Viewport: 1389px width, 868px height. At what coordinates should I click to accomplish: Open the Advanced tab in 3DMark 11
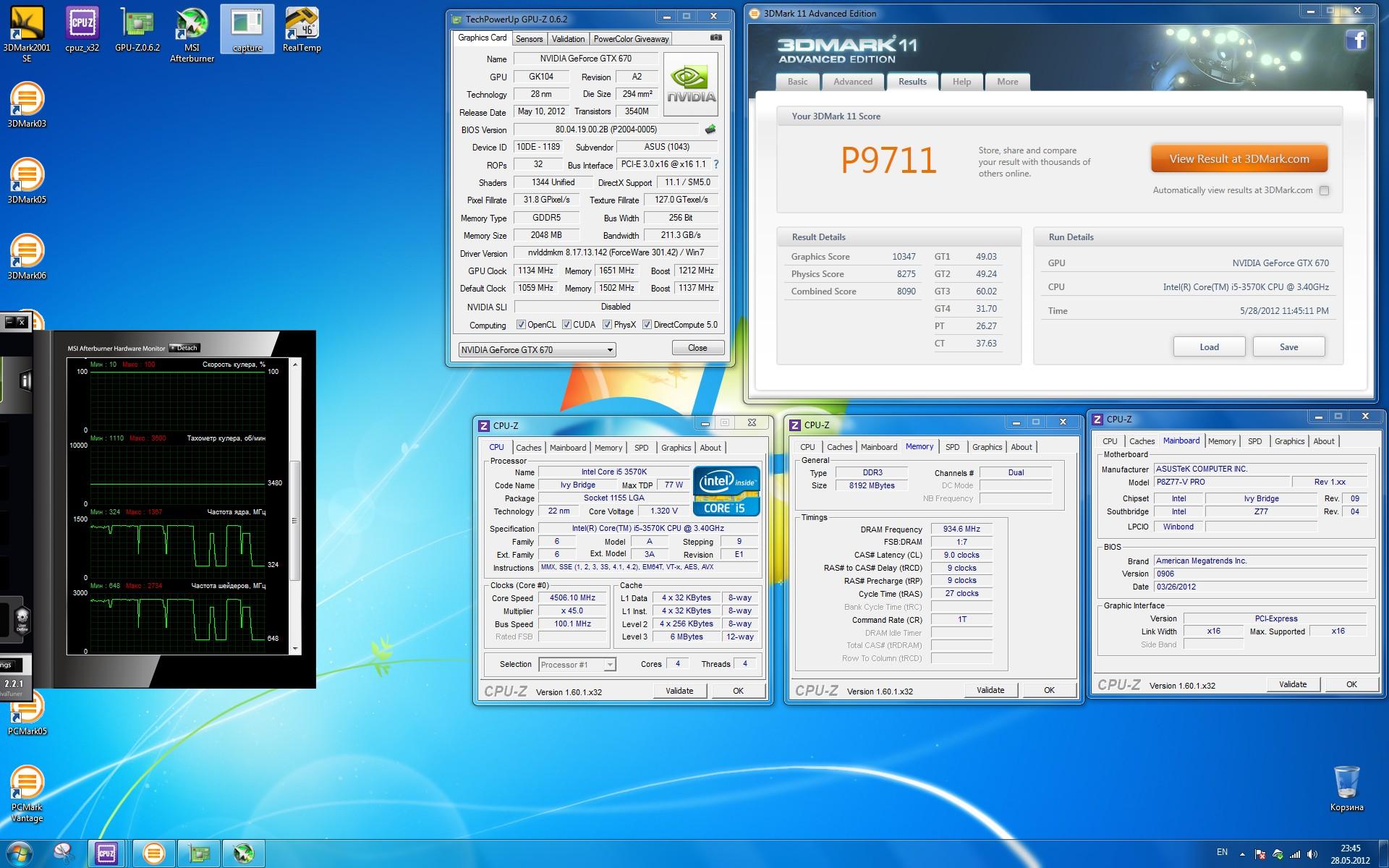tap(852, 82)
